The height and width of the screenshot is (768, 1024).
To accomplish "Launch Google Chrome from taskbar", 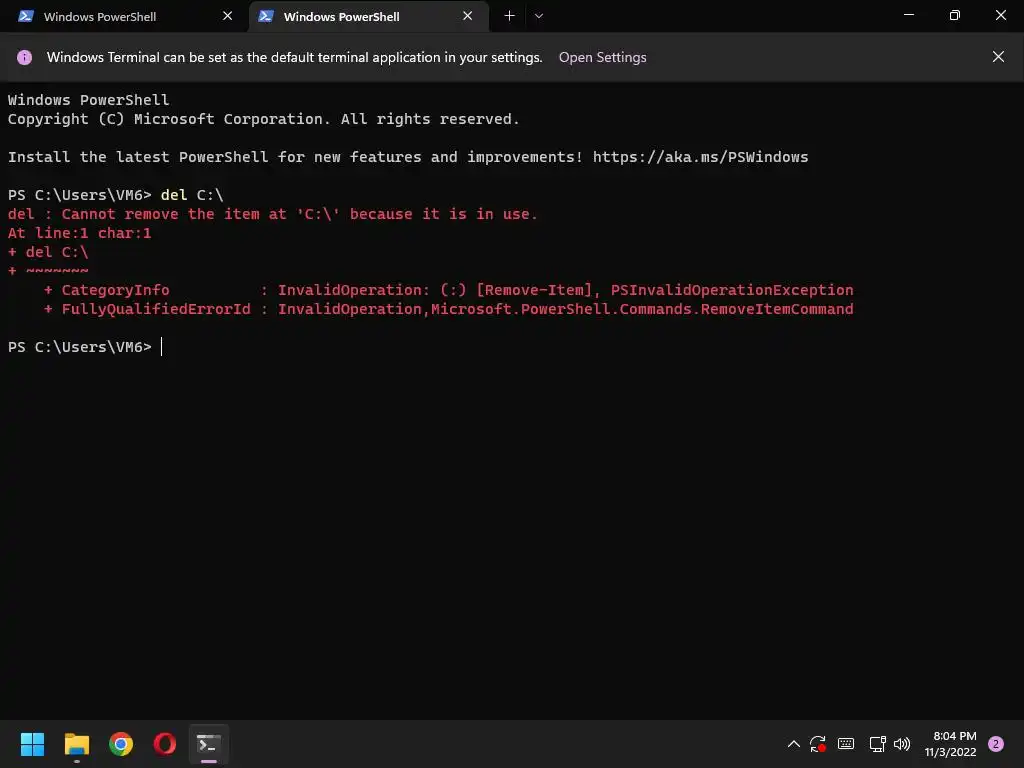I will (x=121, y=744).
